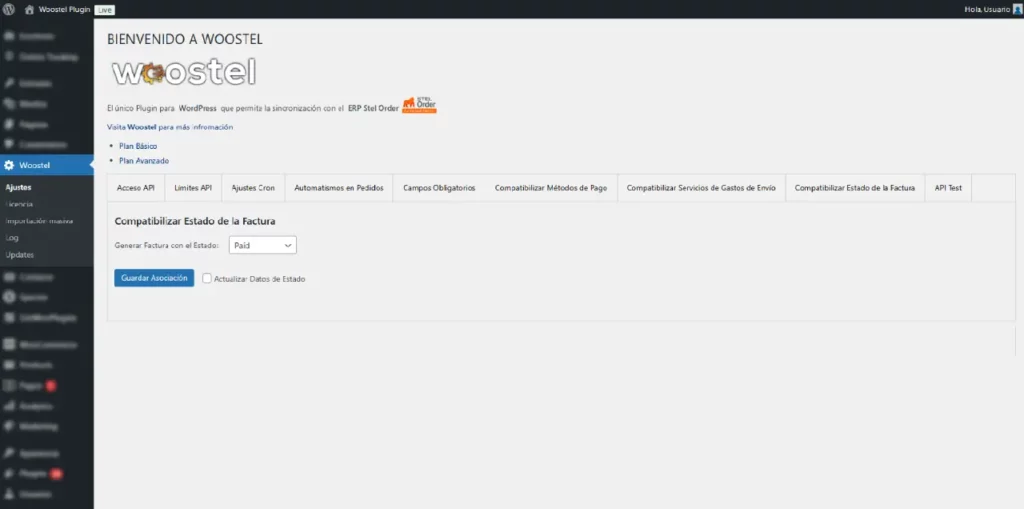This screenshot has height=509, width=1024.
Task: Click the Guardar Asociación button
Action: tap(154, 278)
